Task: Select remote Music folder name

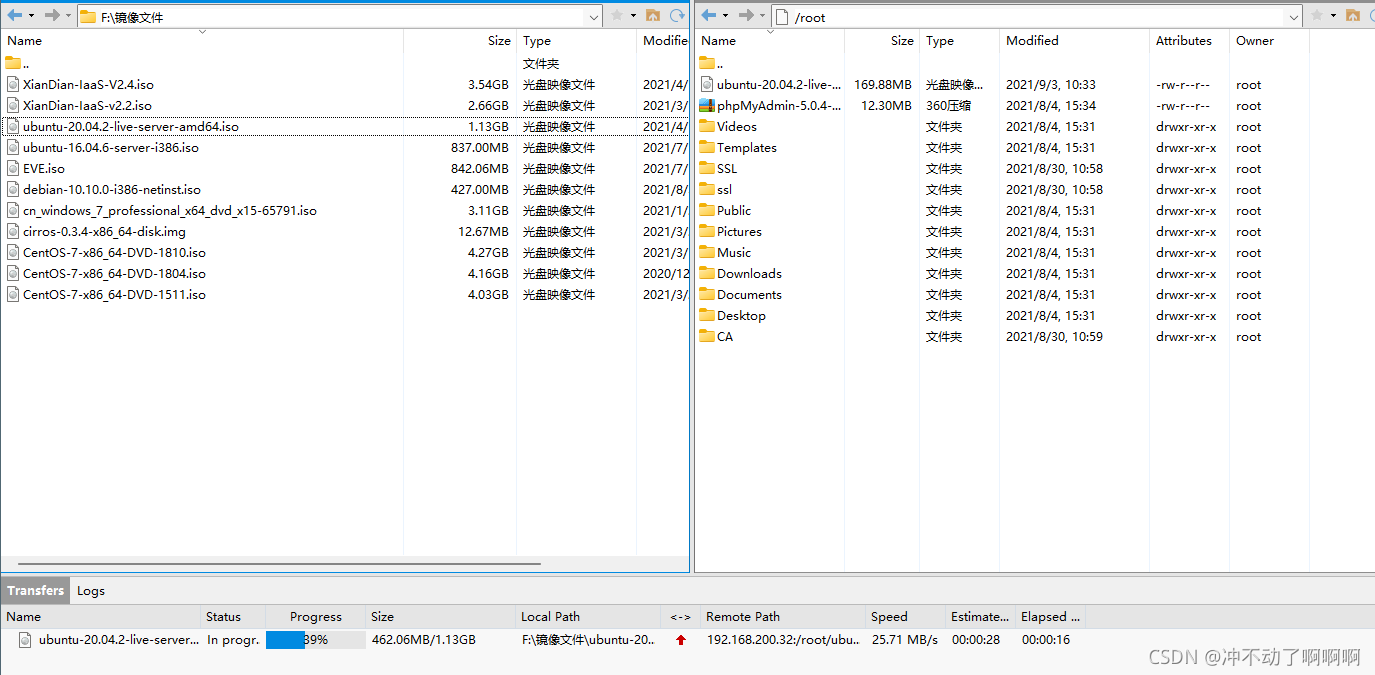Action: (734, 253)
